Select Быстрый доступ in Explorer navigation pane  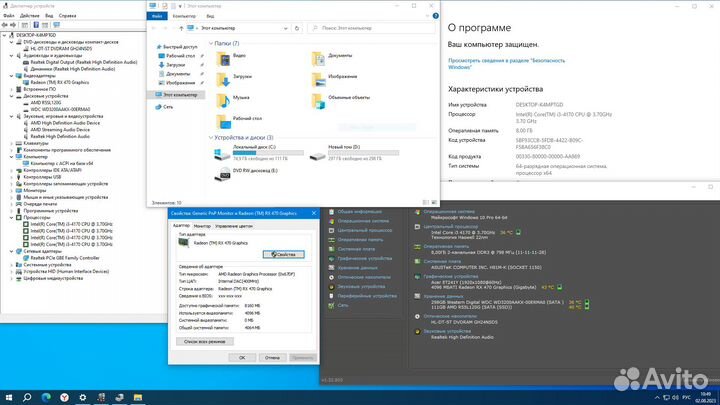177,47
